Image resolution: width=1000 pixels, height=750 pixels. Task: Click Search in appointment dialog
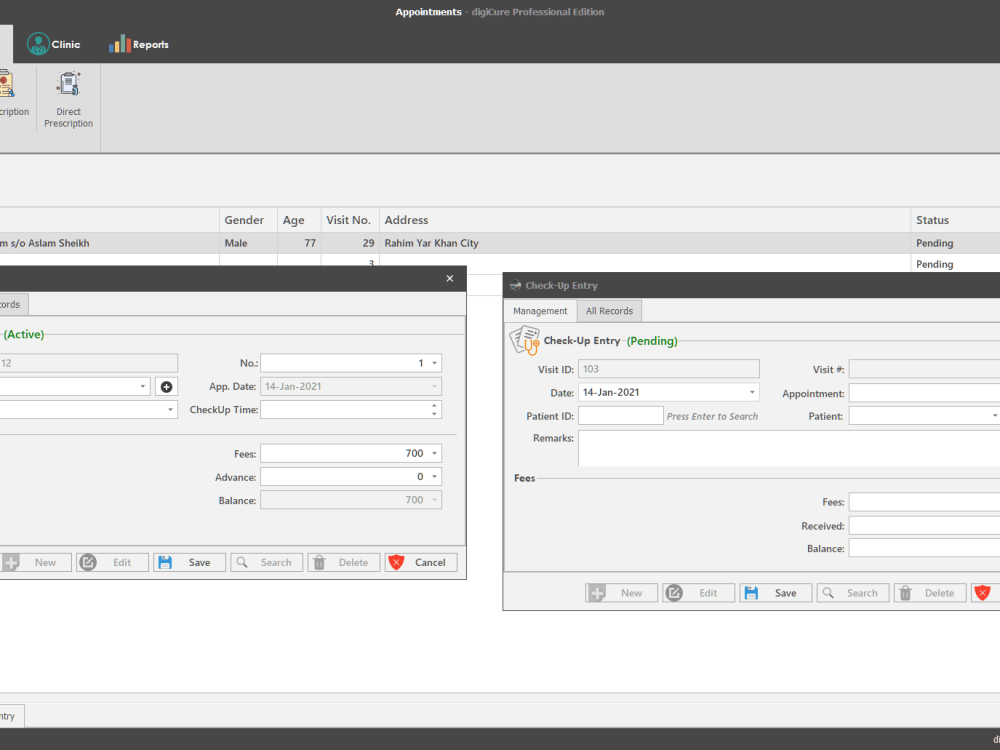coord(267,562)
